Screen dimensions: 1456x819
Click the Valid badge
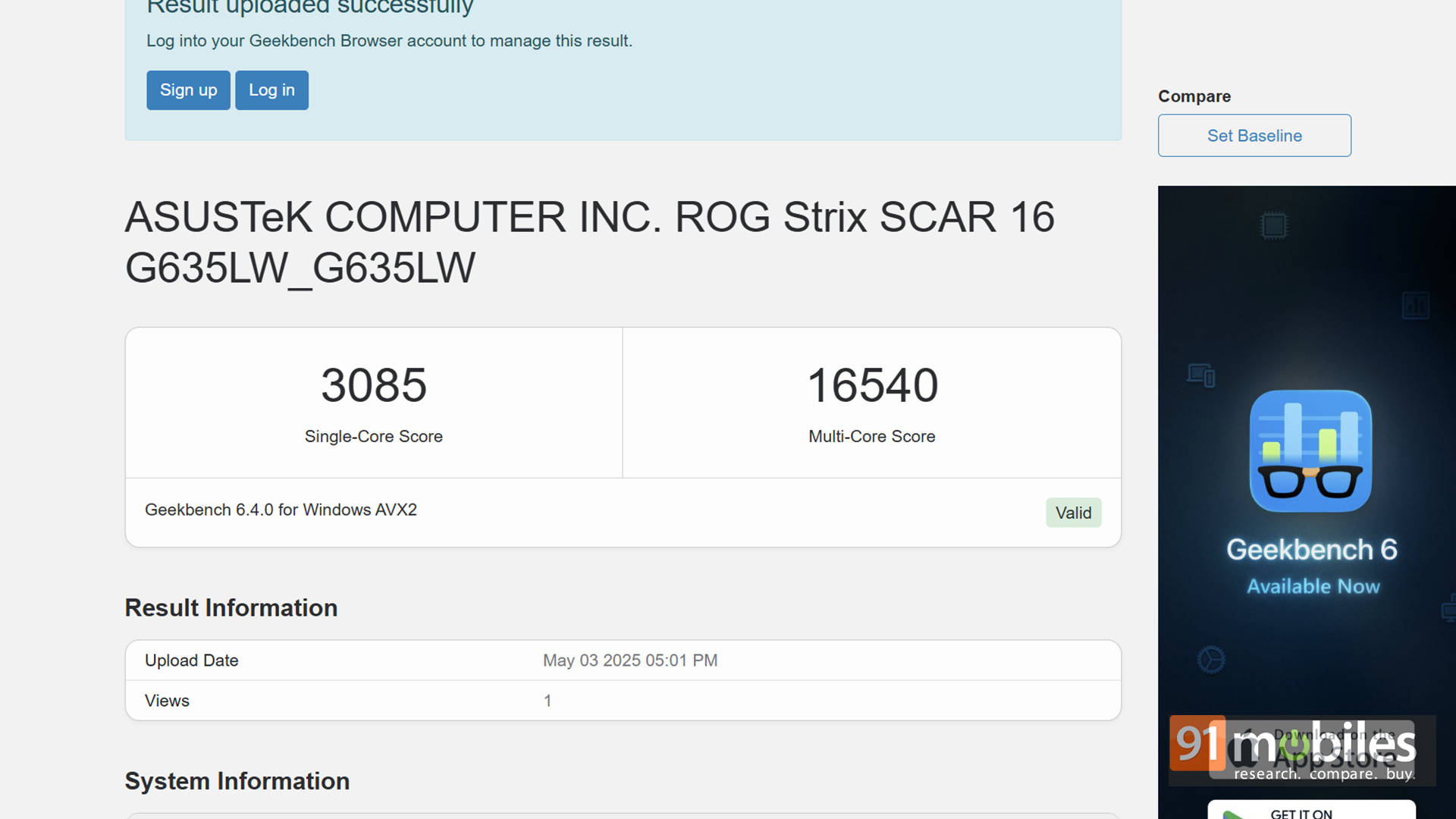(x=1073, y=513)
